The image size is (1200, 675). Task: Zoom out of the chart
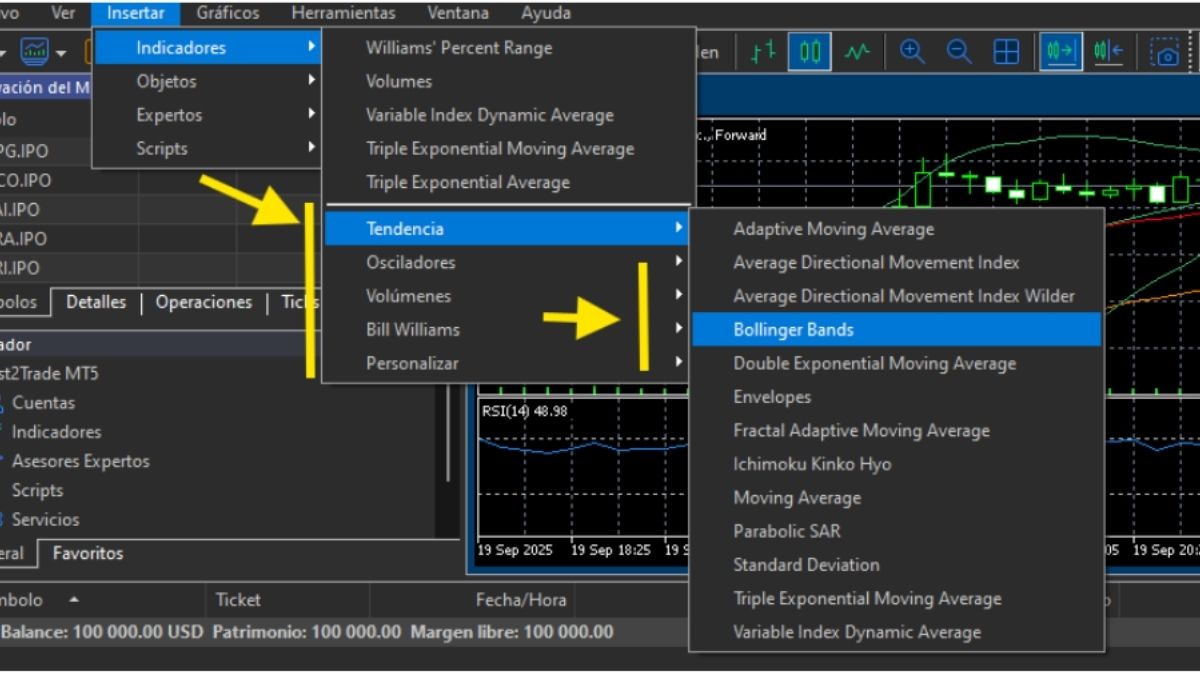[x=959, y=52]
